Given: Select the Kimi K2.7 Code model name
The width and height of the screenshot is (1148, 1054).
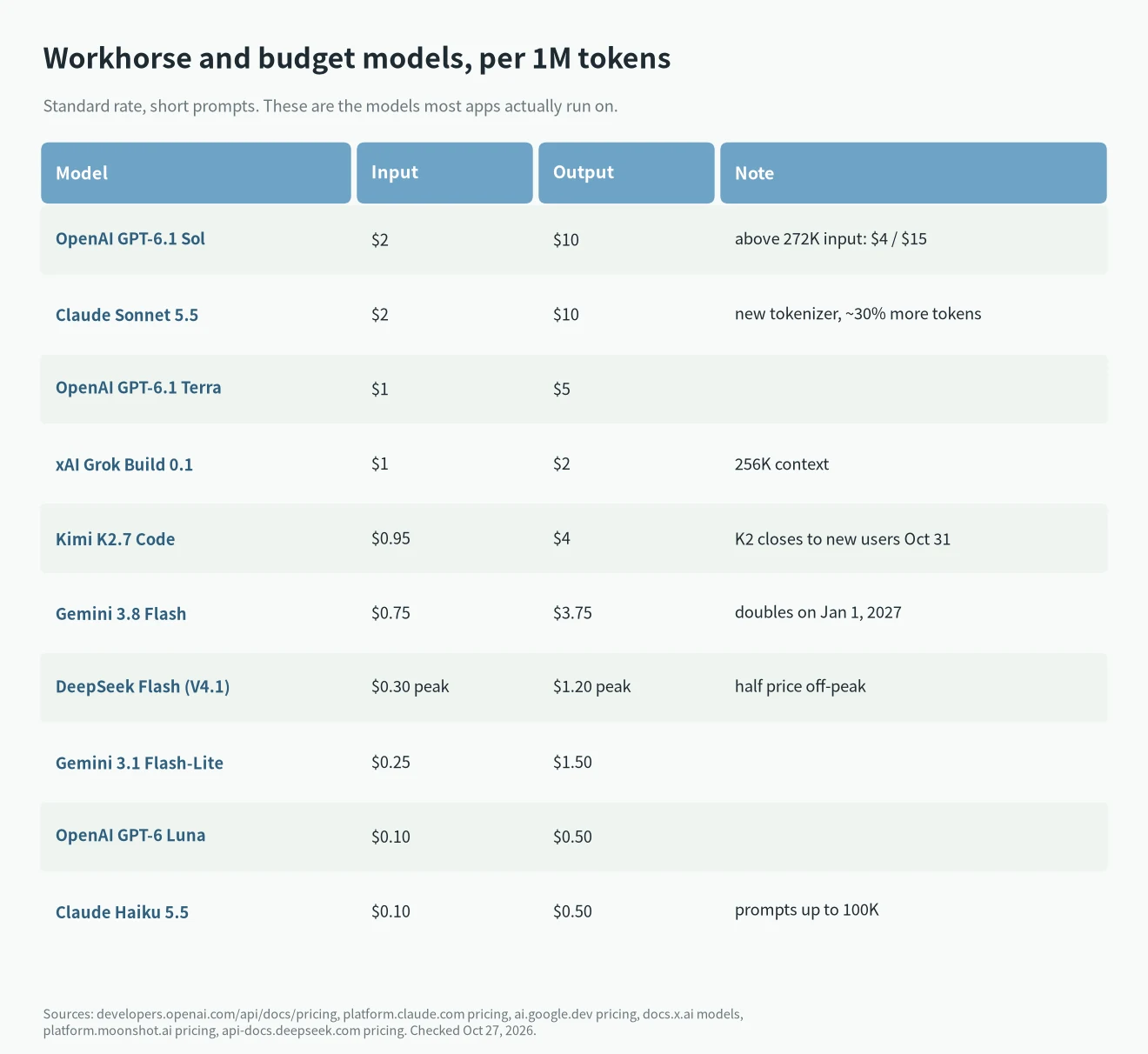Looking at the screenshot, I should (116, 539).
